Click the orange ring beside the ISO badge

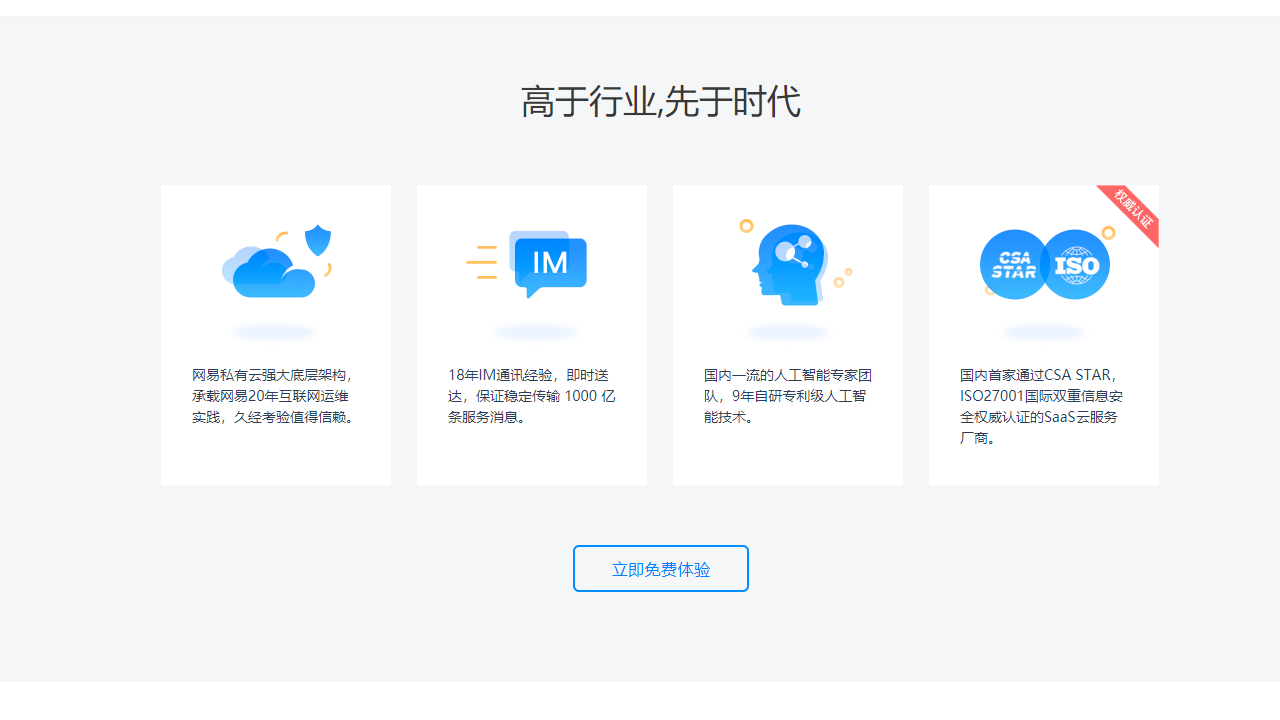[x=1108, y=233]
